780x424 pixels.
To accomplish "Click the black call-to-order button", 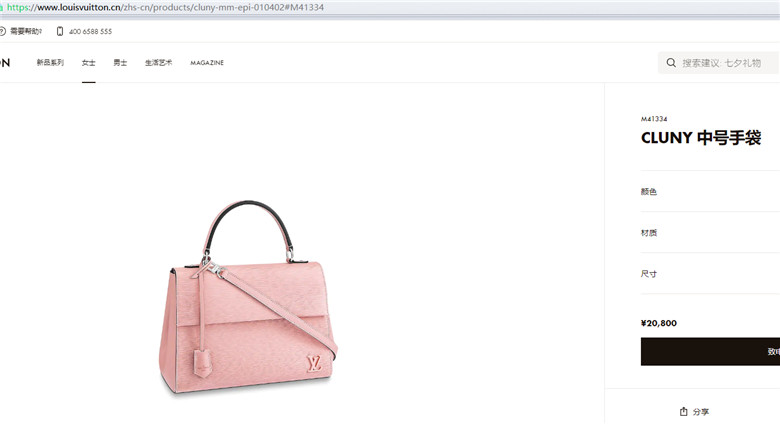I will pyautogui.click(x=710, y=351).
